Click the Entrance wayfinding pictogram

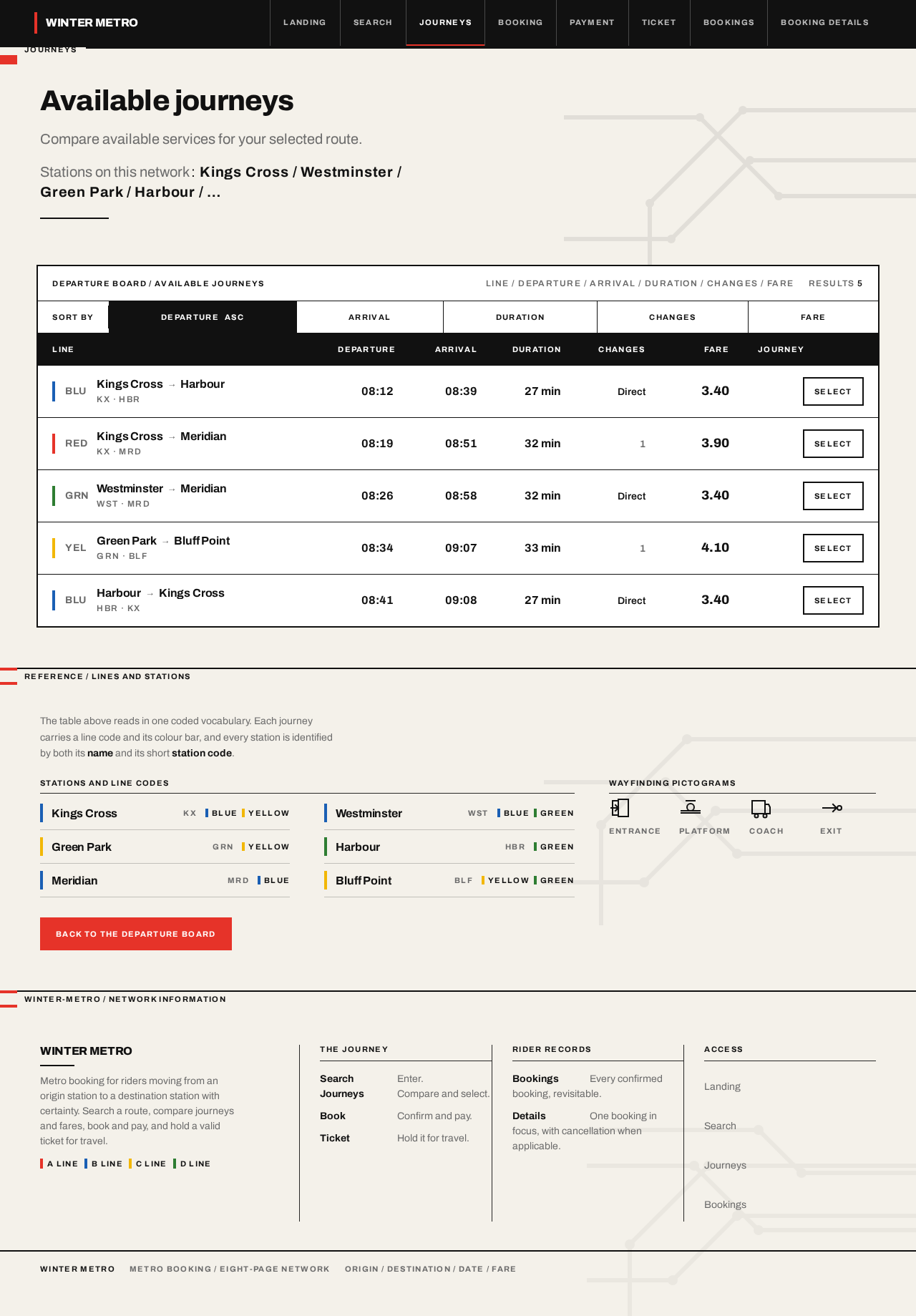[620, 808]
